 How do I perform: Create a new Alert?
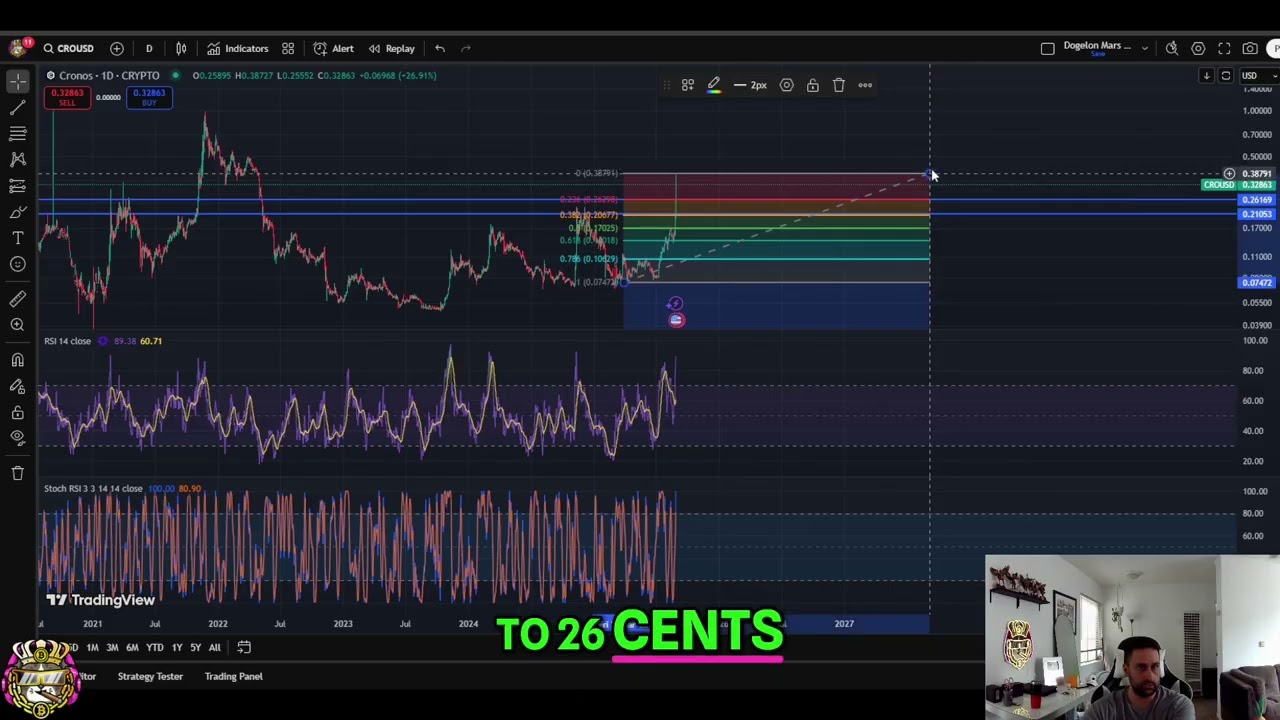click(x=333, y=48)
